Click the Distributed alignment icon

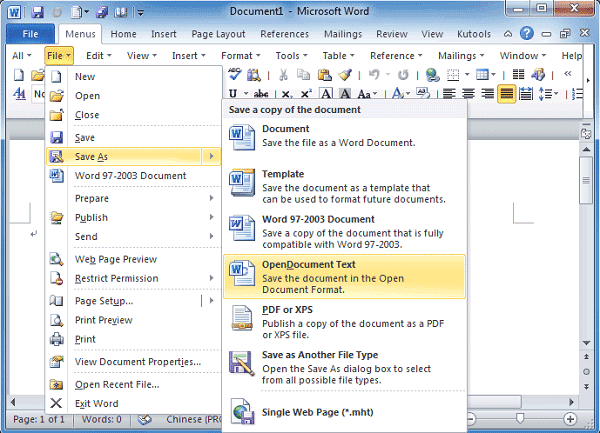[x=526, y=94]
